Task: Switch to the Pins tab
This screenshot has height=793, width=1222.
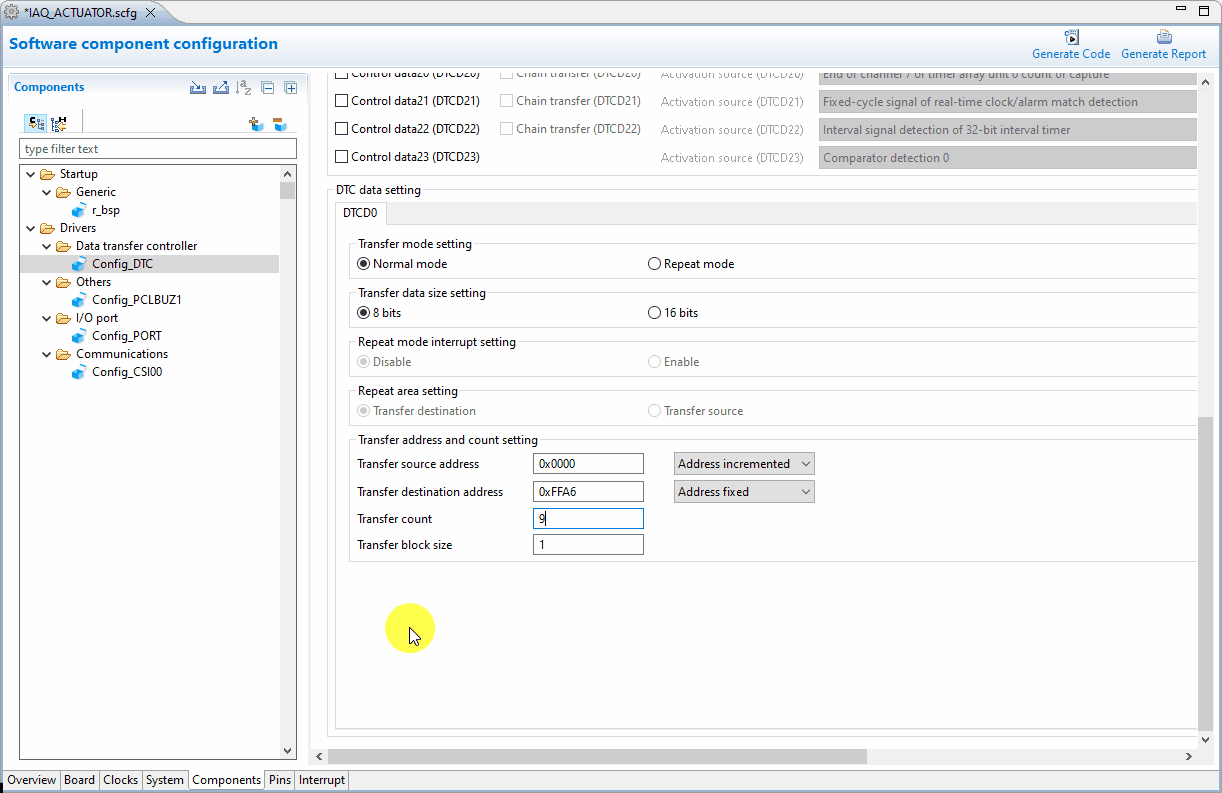Action: 280,780
